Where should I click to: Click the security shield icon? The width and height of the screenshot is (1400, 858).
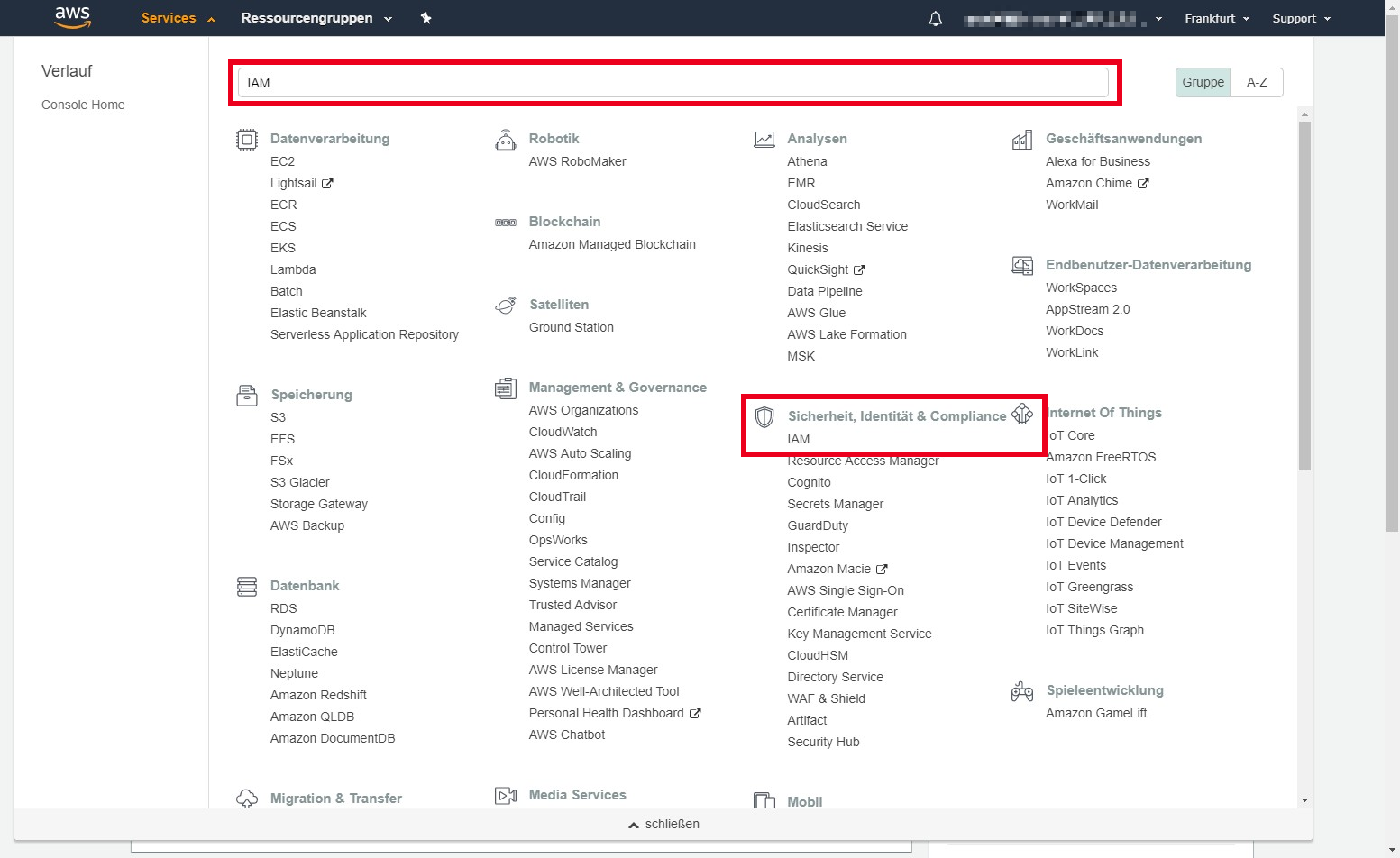coord(764,416)
